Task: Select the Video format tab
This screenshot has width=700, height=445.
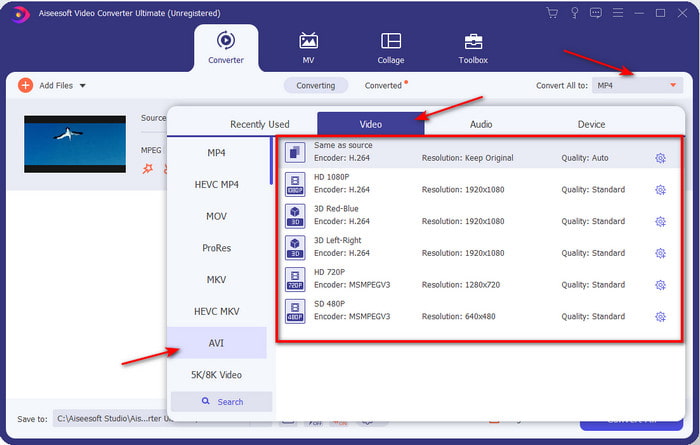Action: pos(371,124)
